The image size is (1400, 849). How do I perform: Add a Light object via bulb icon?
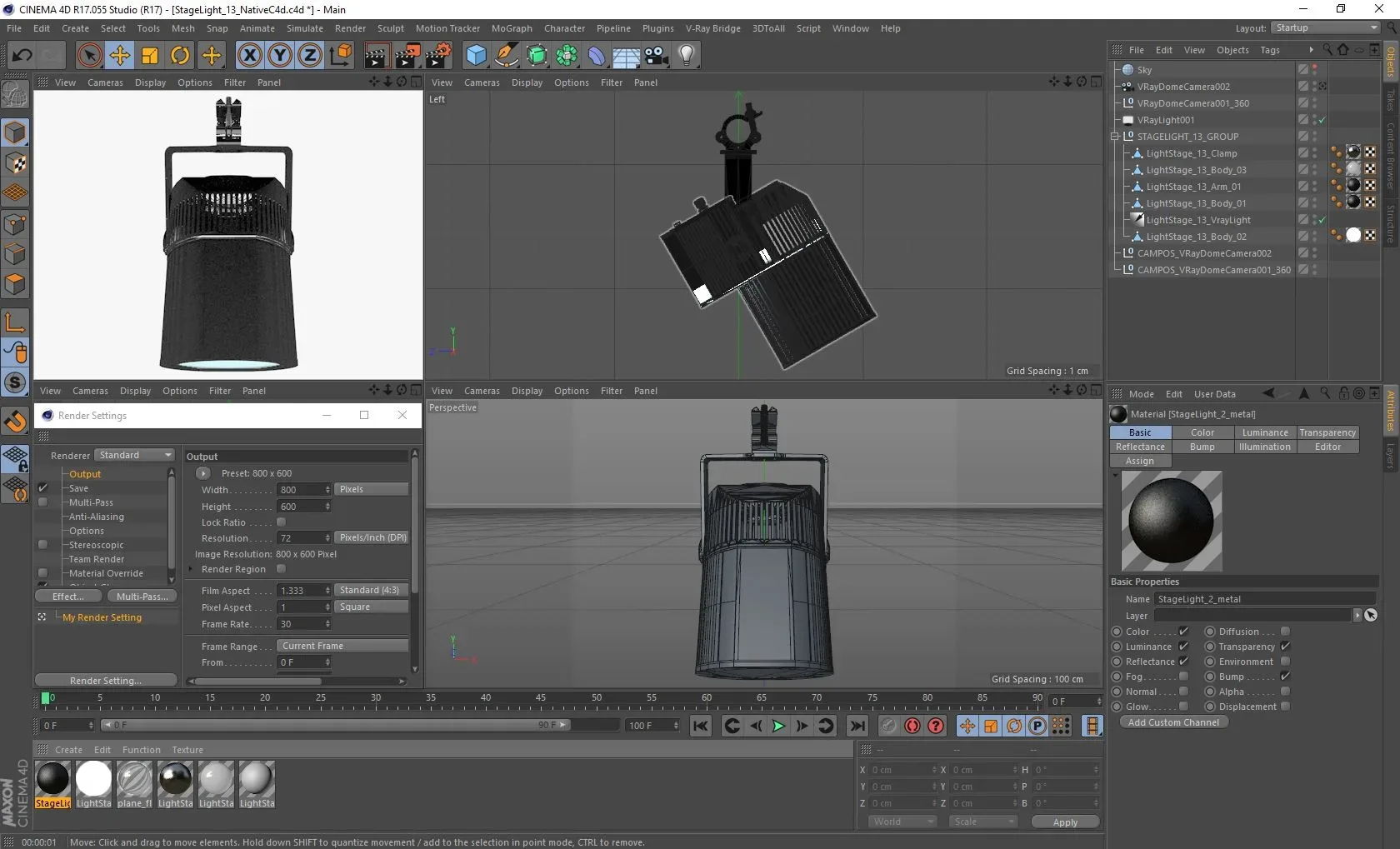click(686, 56)
